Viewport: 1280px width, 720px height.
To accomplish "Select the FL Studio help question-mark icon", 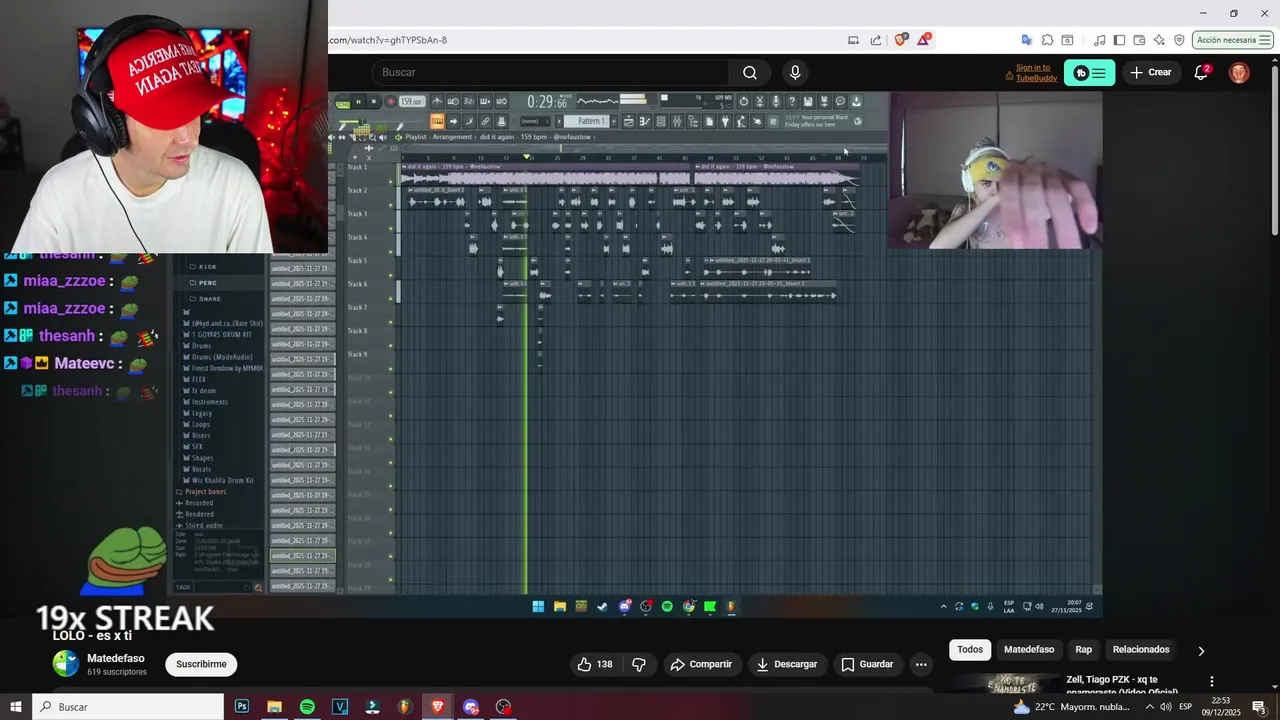I will pyautogui.click(x=792, y=101).
